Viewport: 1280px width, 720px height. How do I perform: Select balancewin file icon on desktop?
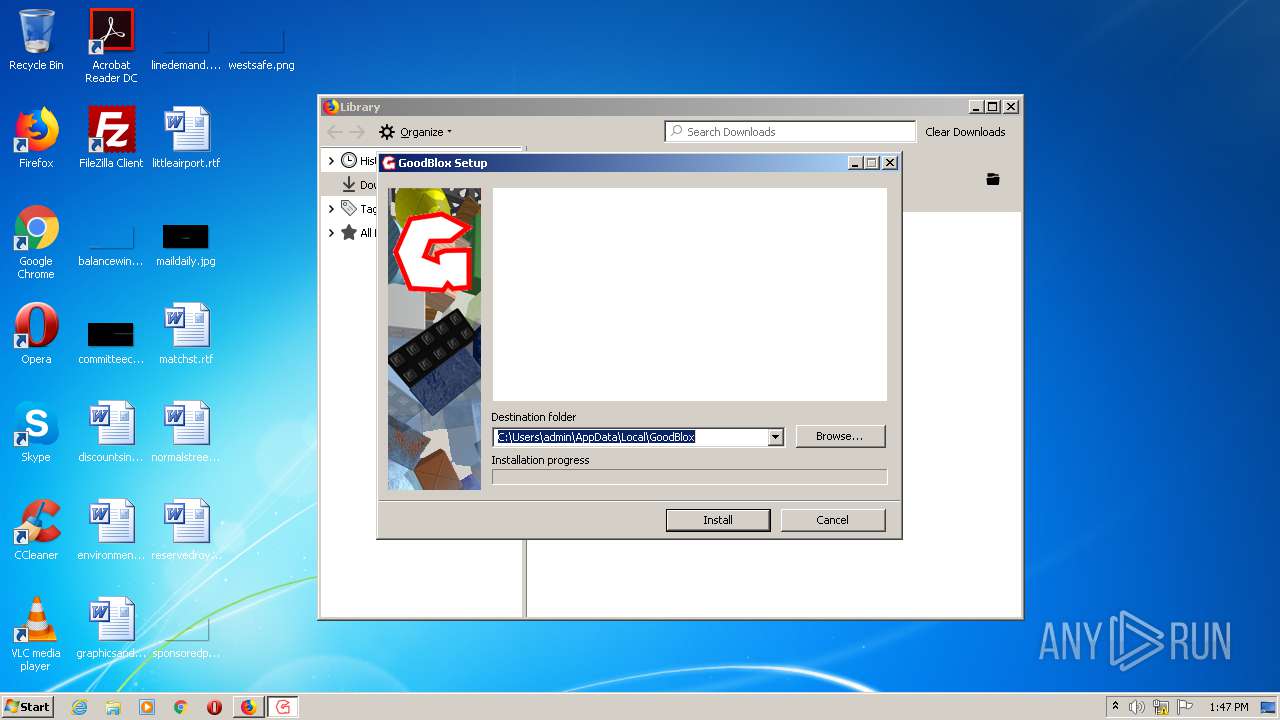pos(111,245)
